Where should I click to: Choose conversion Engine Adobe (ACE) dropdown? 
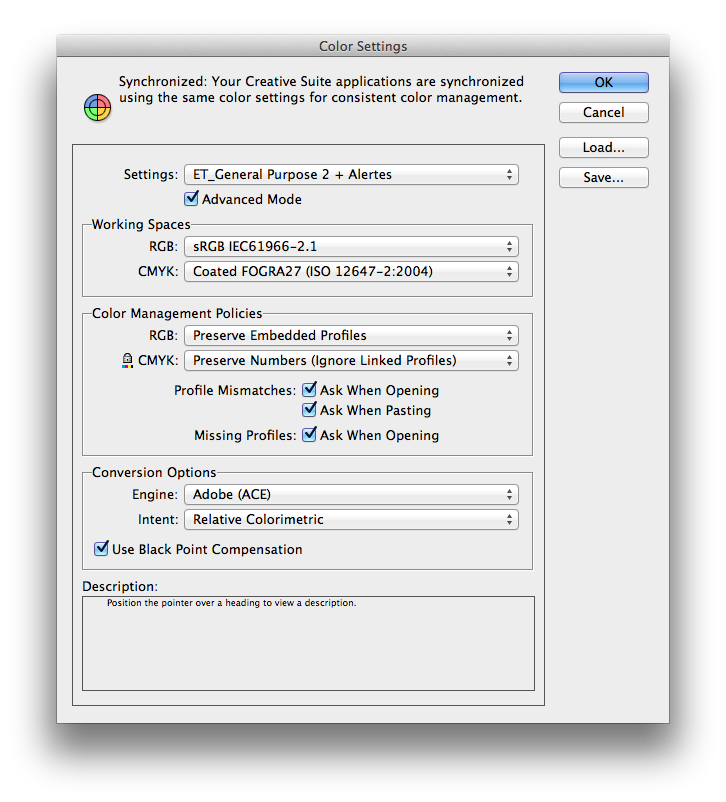click(x=351, y=494)
